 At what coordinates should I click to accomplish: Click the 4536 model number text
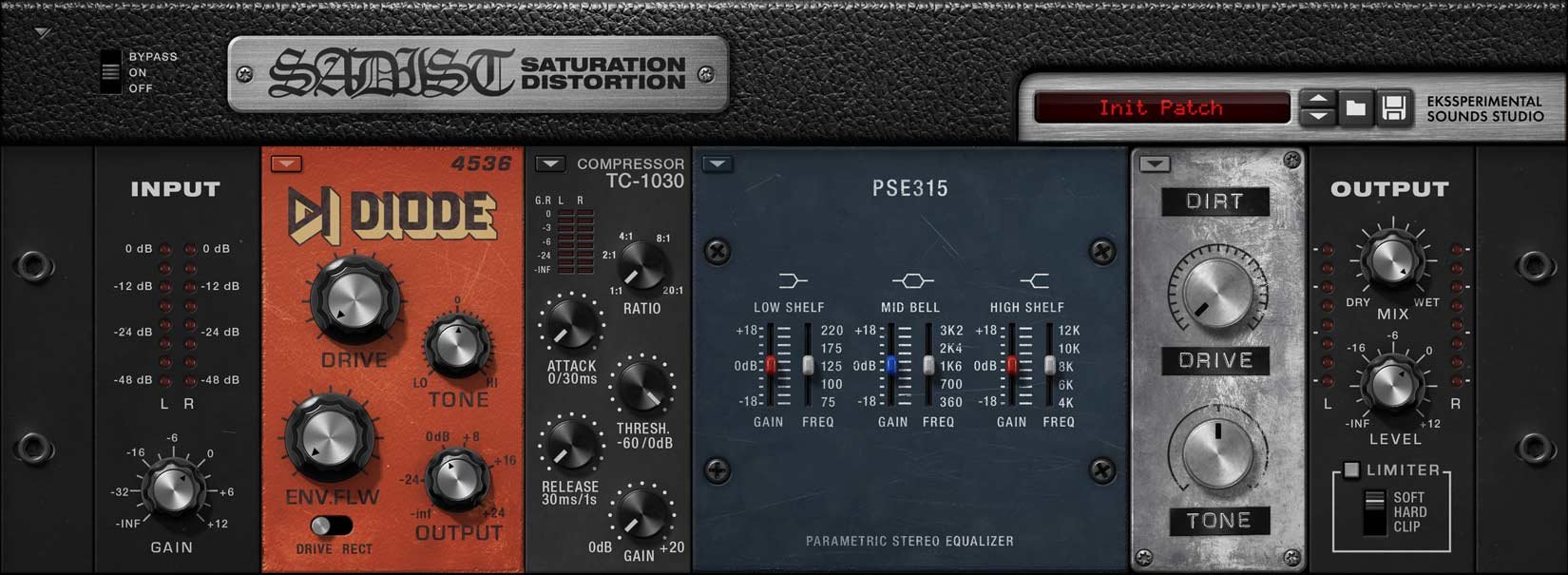(481, 163)
